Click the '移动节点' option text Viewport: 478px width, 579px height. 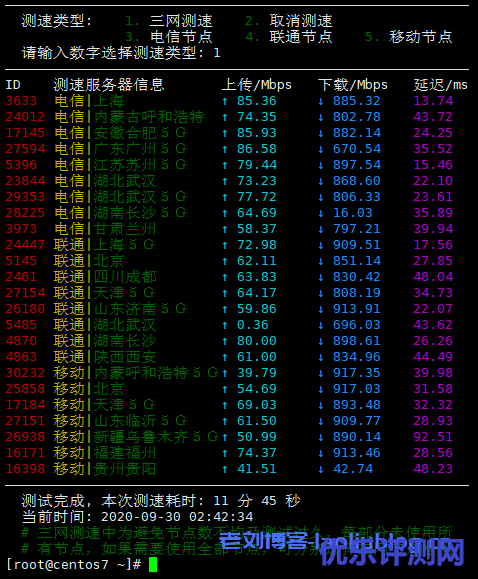[420, 37]
